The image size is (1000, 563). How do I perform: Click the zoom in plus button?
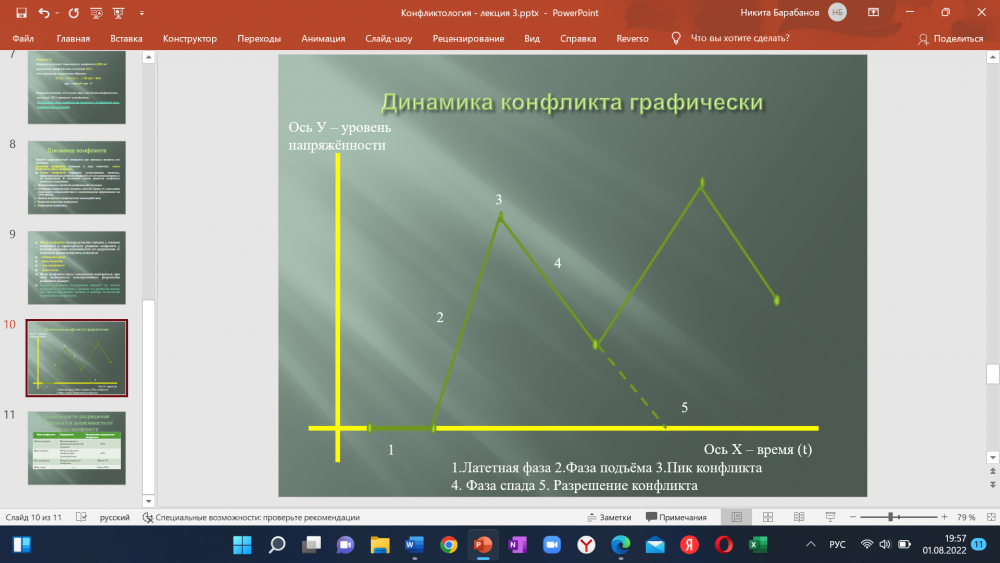click(x=945, y=517)
